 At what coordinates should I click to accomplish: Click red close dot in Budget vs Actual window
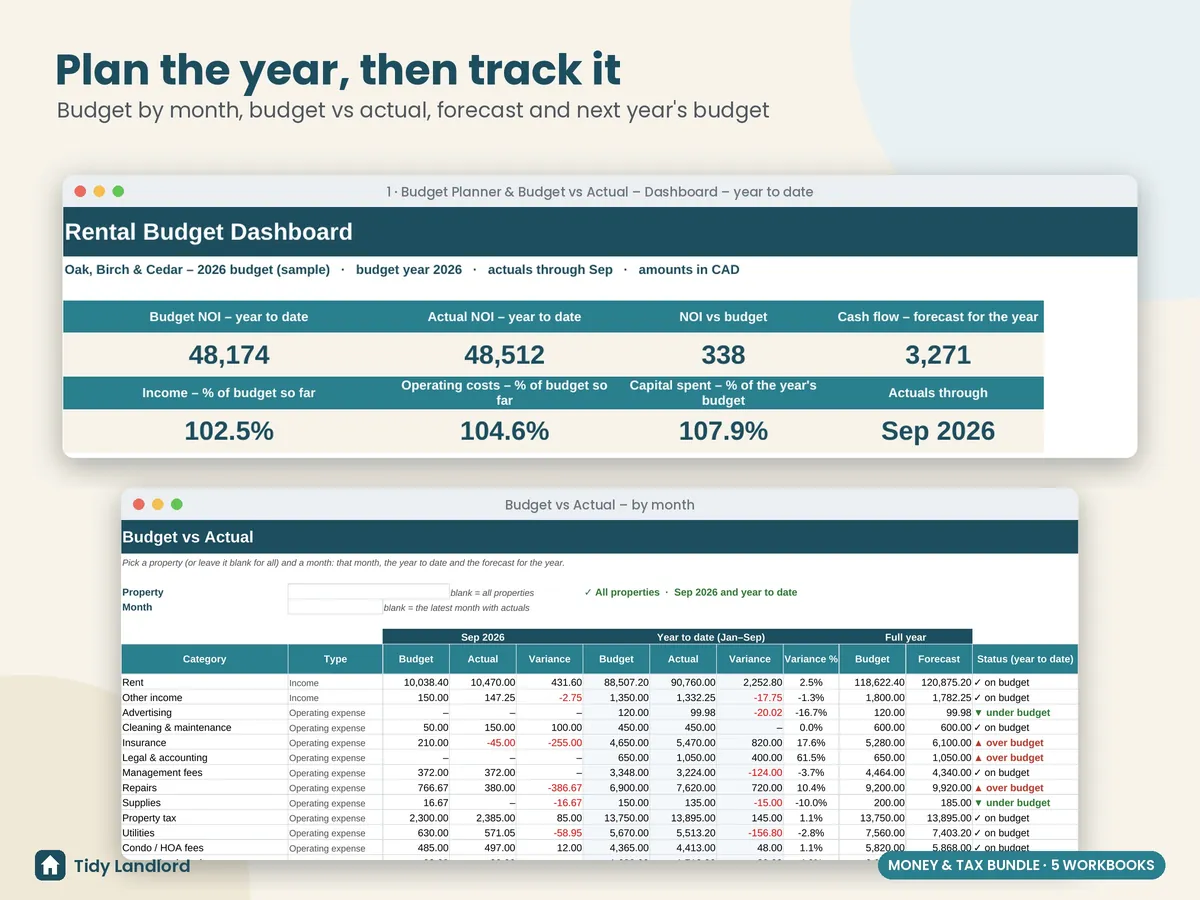click(139, 505)
